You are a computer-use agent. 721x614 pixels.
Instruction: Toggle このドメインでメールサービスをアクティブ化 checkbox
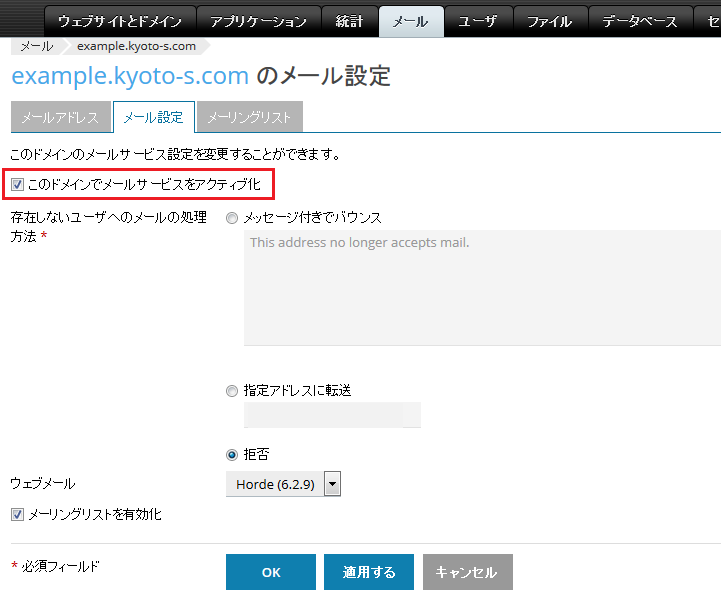point(17,184)
